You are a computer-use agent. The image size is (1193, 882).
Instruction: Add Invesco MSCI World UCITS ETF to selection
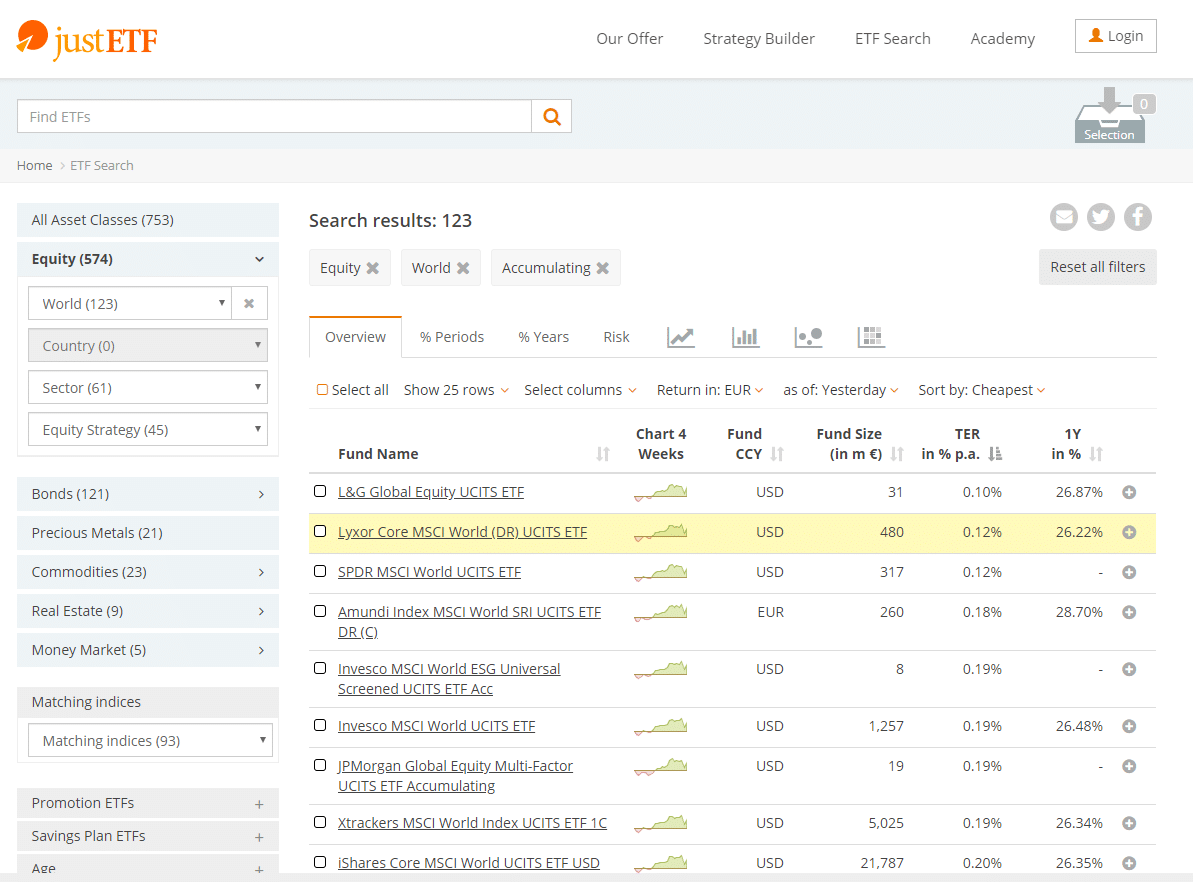(1129, 726)
